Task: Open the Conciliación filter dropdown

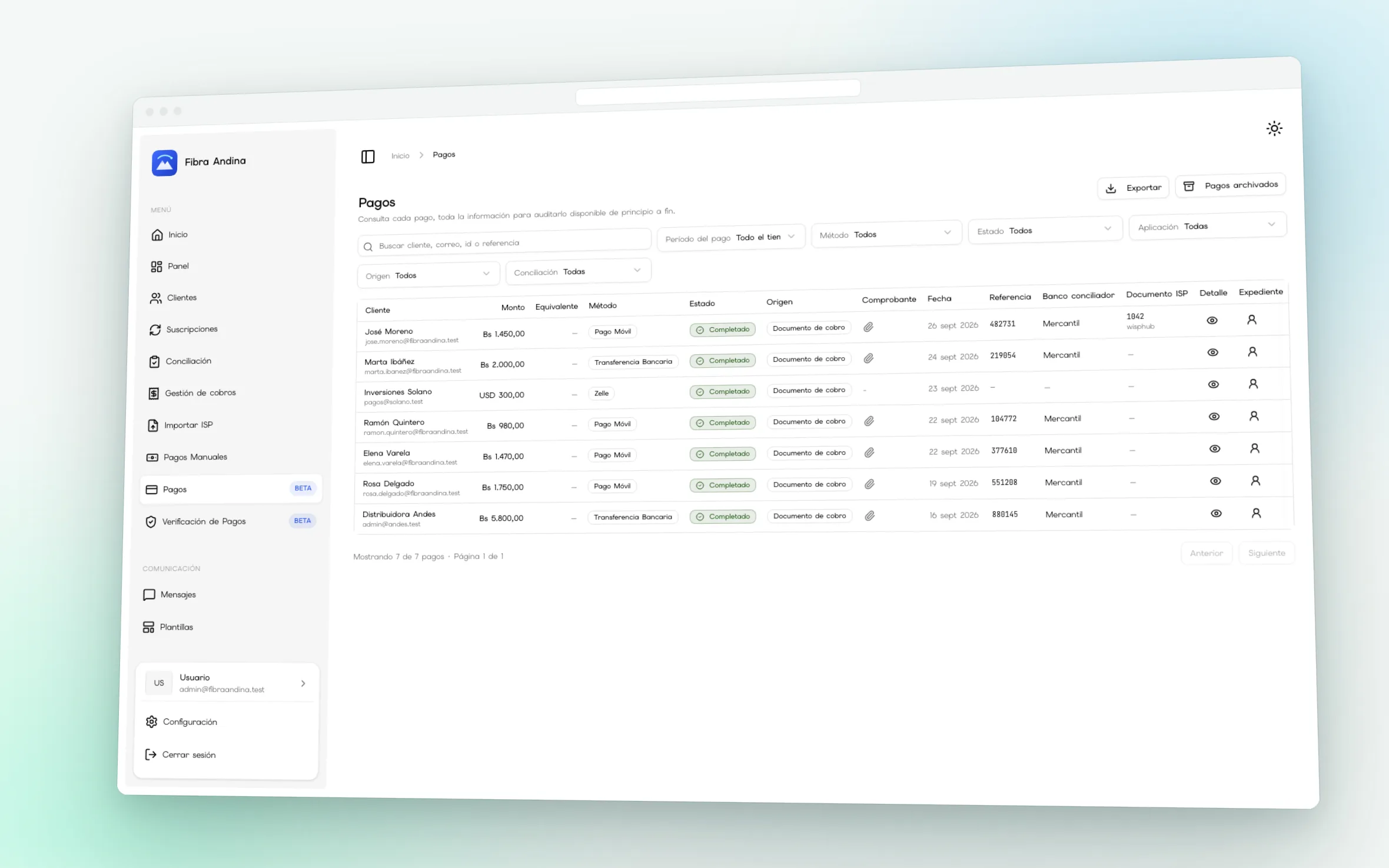Action: (x=577, y=271)
